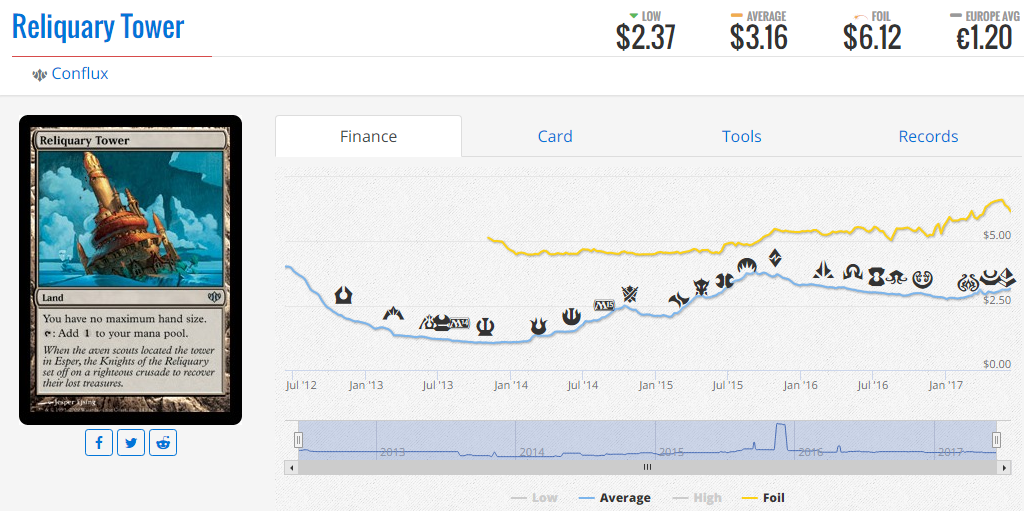Click the Jan '17 axis label
This screenshot has height=511, width=1024.
946,385
